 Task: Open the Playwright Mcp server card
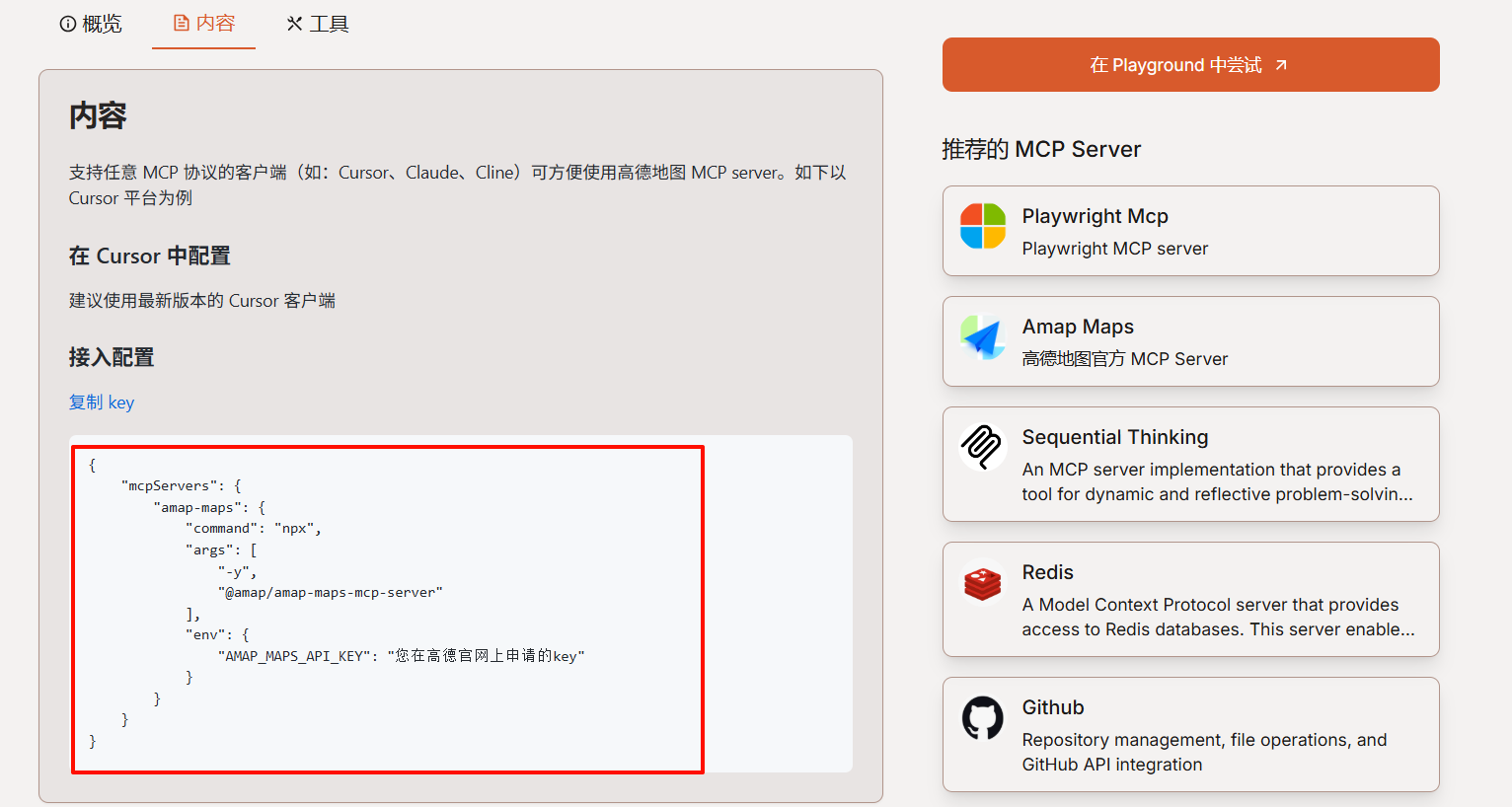click(x=1191, y=231)
